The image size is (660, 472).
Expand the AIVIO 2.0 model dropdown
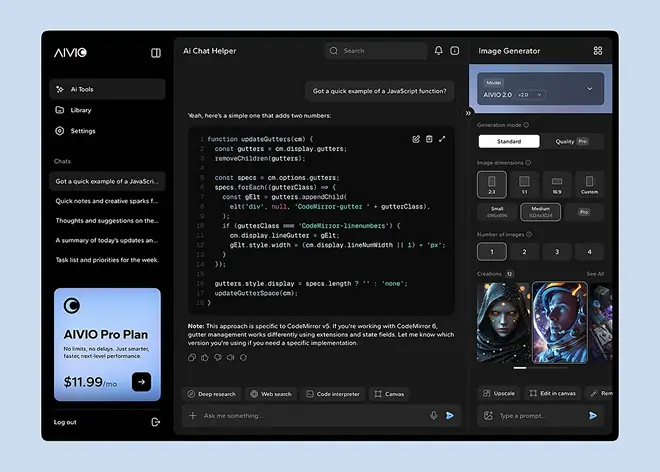pos(589,89)
